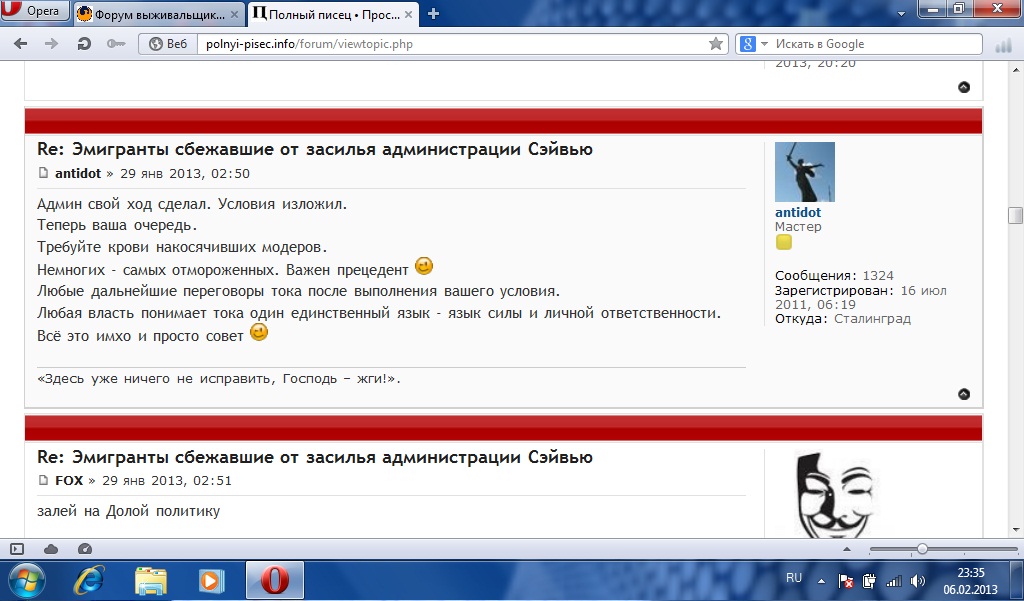
Task: Focus the Искать в Google search field
Action: (876, 44)
